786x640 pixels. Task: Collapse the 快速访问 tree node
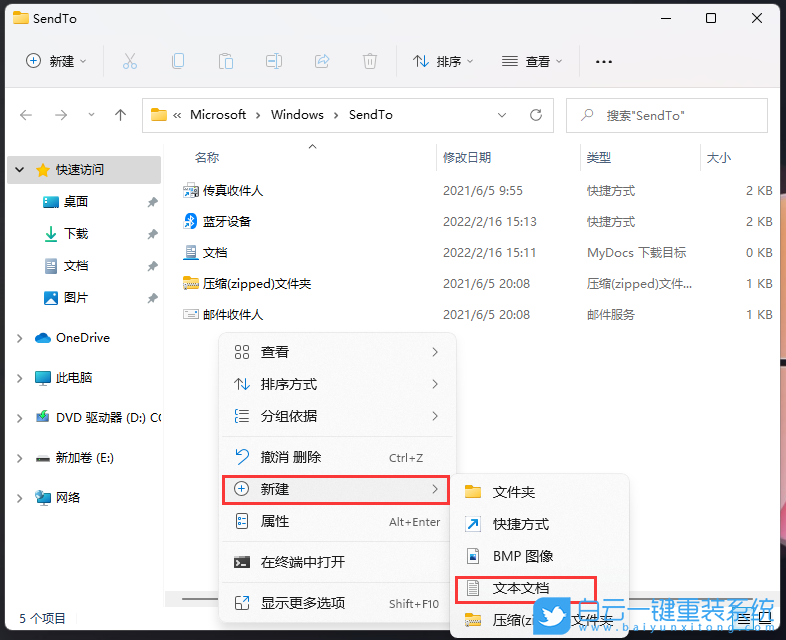click(x=20, y=170)
